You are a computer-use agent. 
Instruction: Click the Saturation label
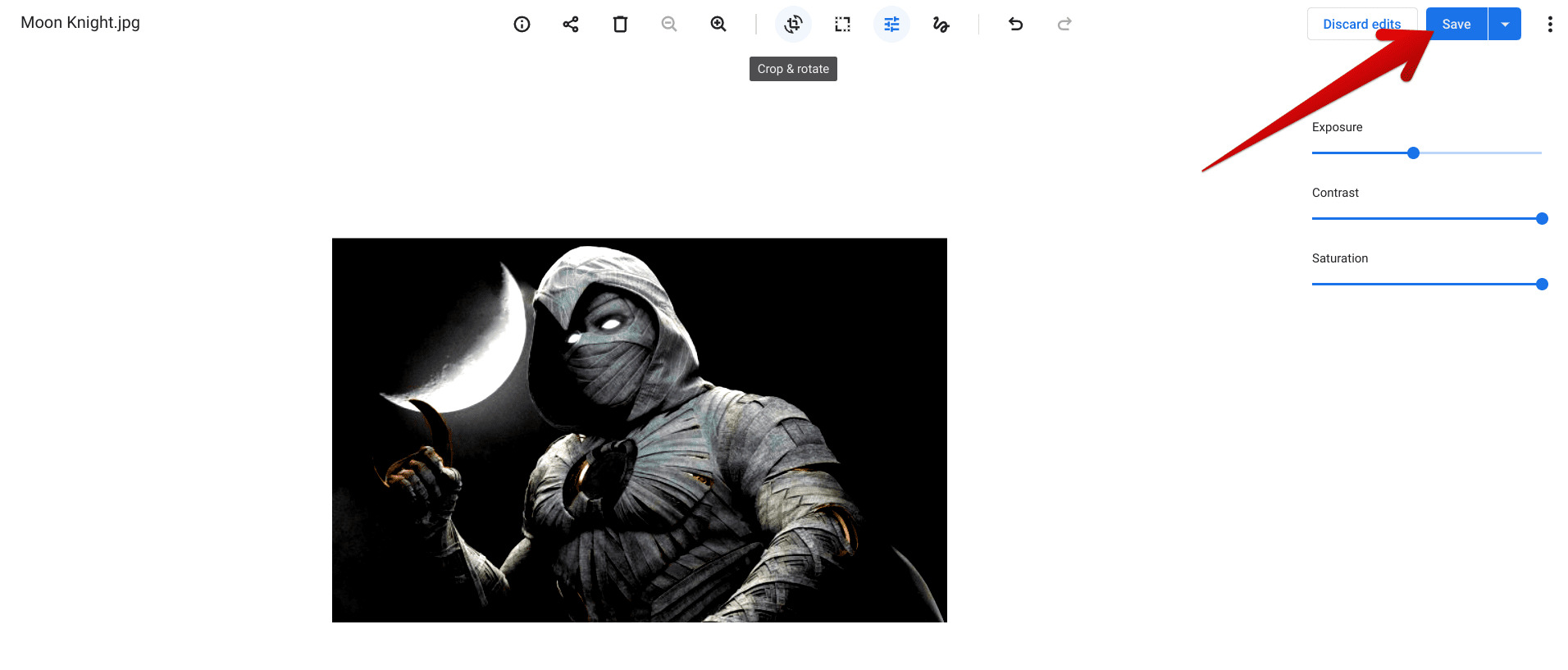(x=1340, y=258)
